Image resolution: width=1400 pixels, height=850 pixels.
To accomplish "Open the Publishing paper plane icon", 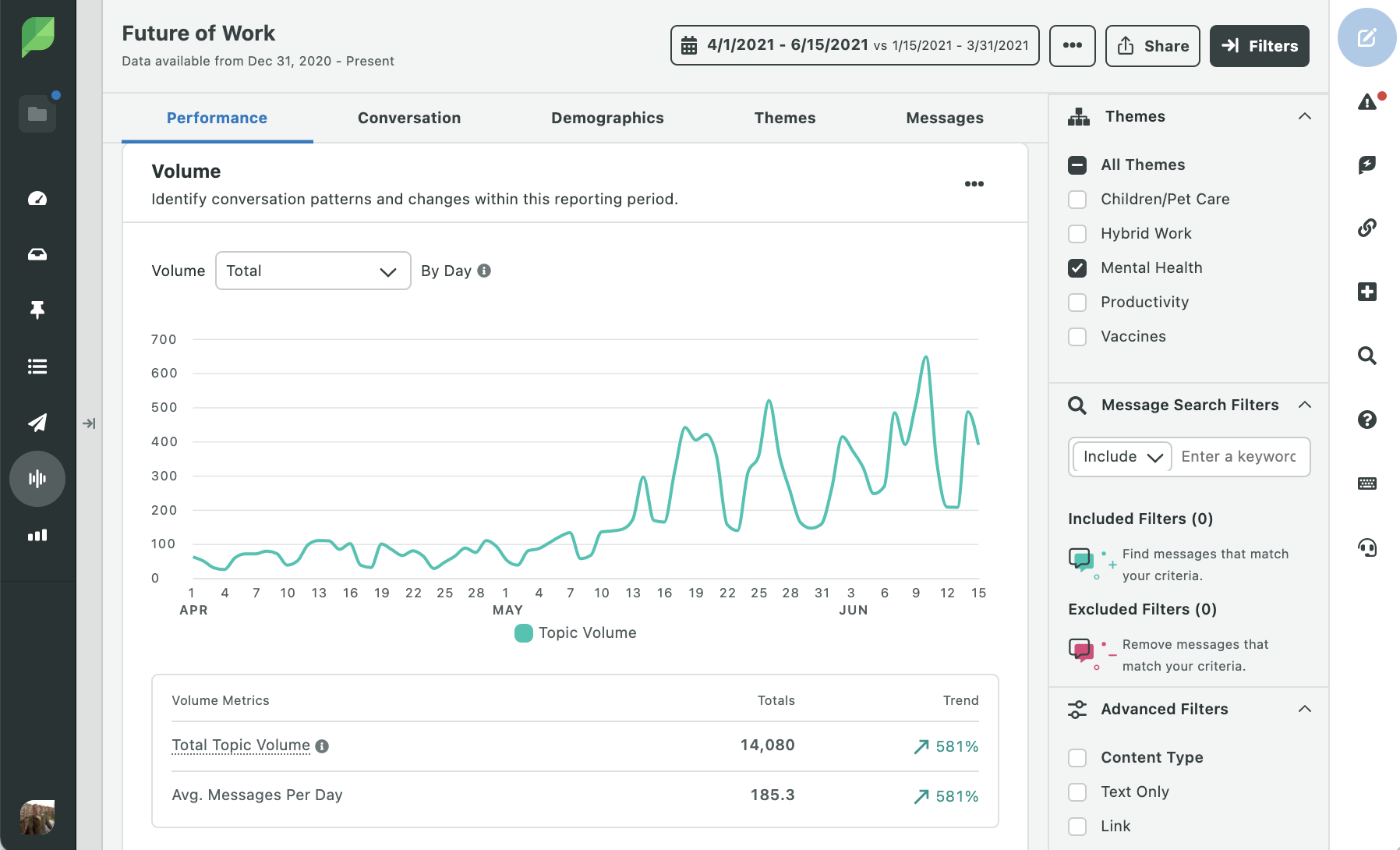I will [37, 423].
